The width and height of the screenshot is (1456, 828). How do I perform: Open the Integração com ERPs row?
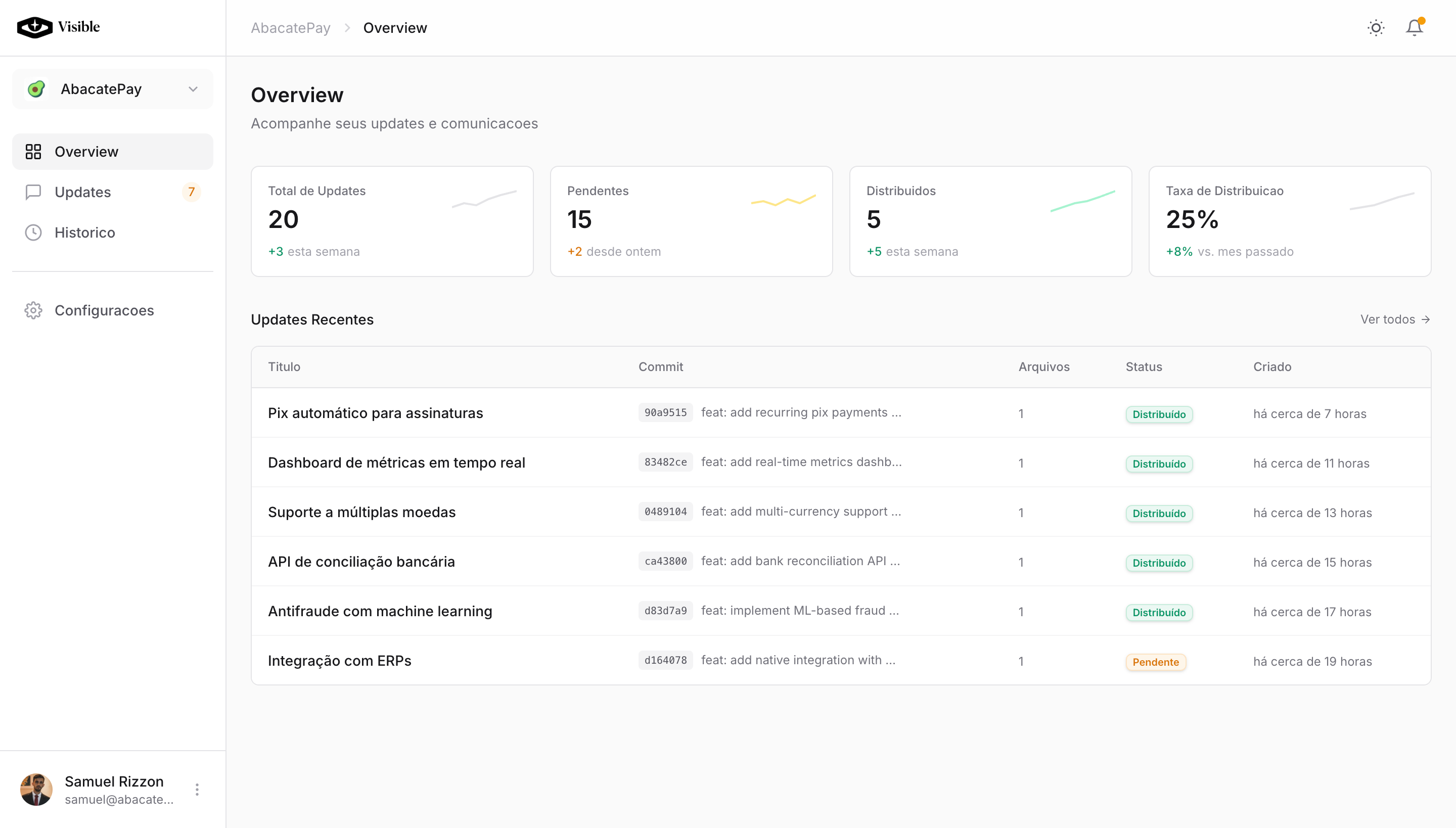coord(340,661)
